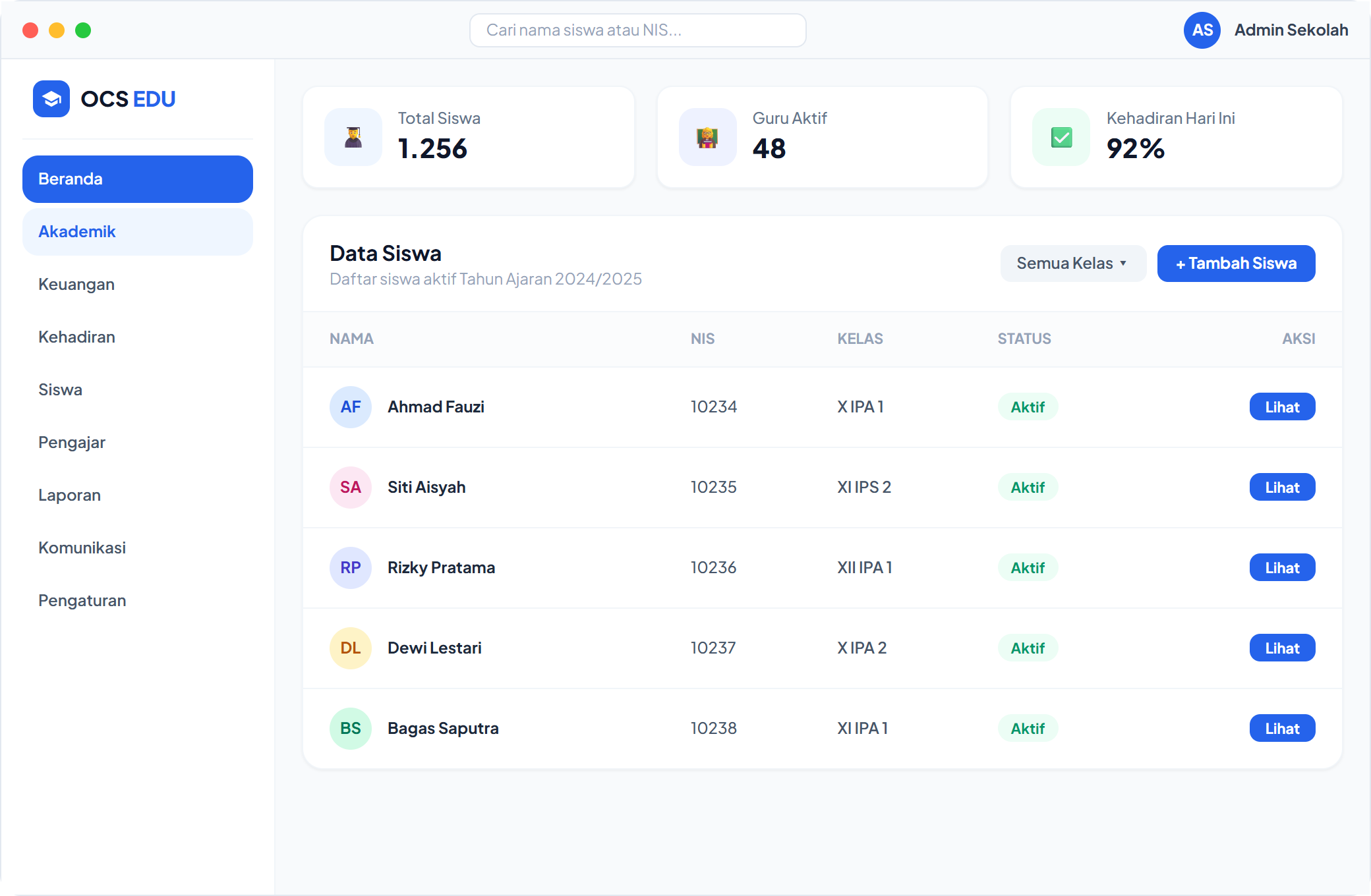Click the Guru Aktif teacher icon
This screenshot has height=896, width=1371.
point(708,137)
